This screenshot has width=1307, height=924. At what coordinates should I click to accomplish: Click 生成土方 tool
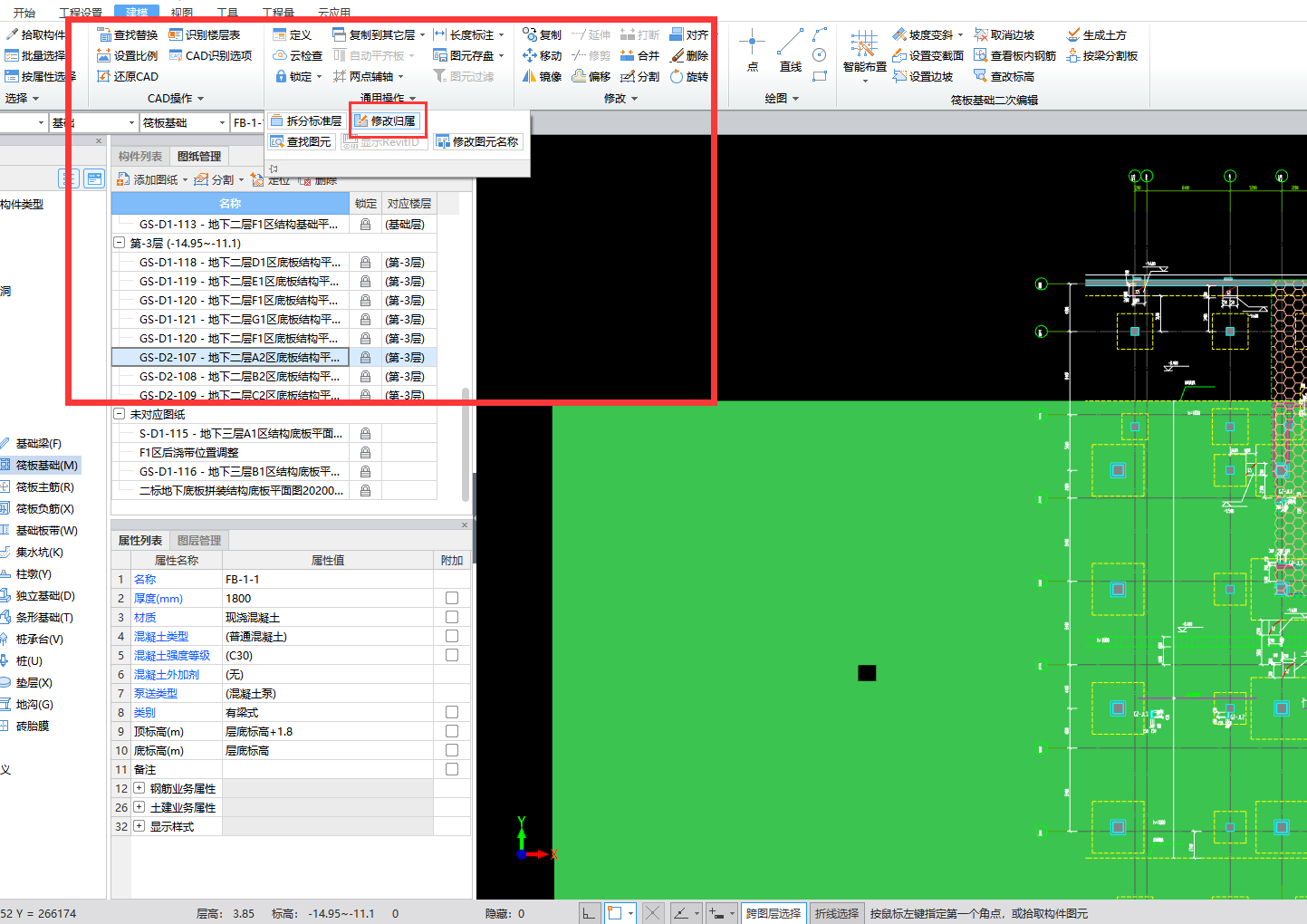1096,34
